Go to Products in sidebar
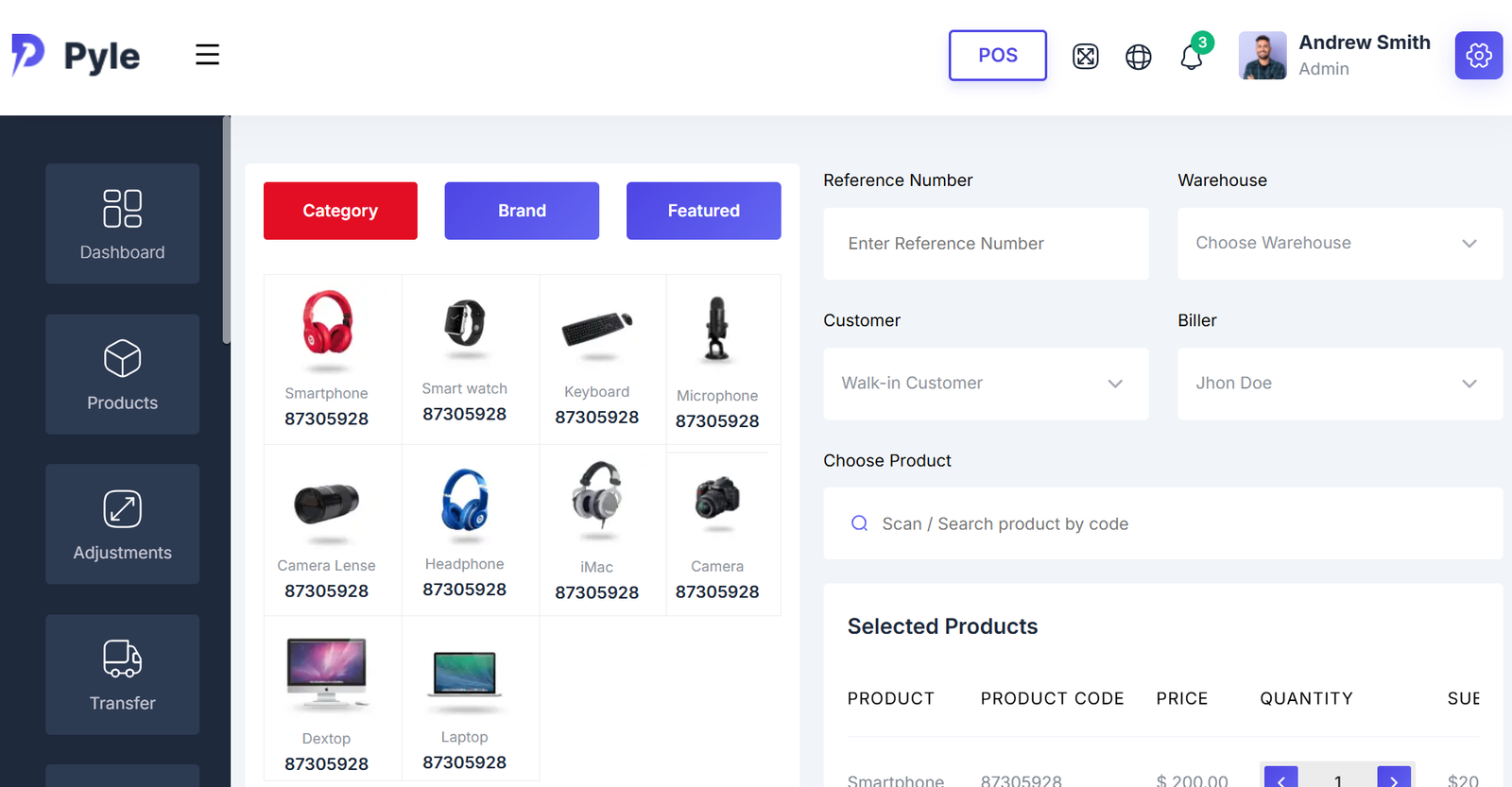The width and height of the screenshot is (1512, 787). point(123,374)
